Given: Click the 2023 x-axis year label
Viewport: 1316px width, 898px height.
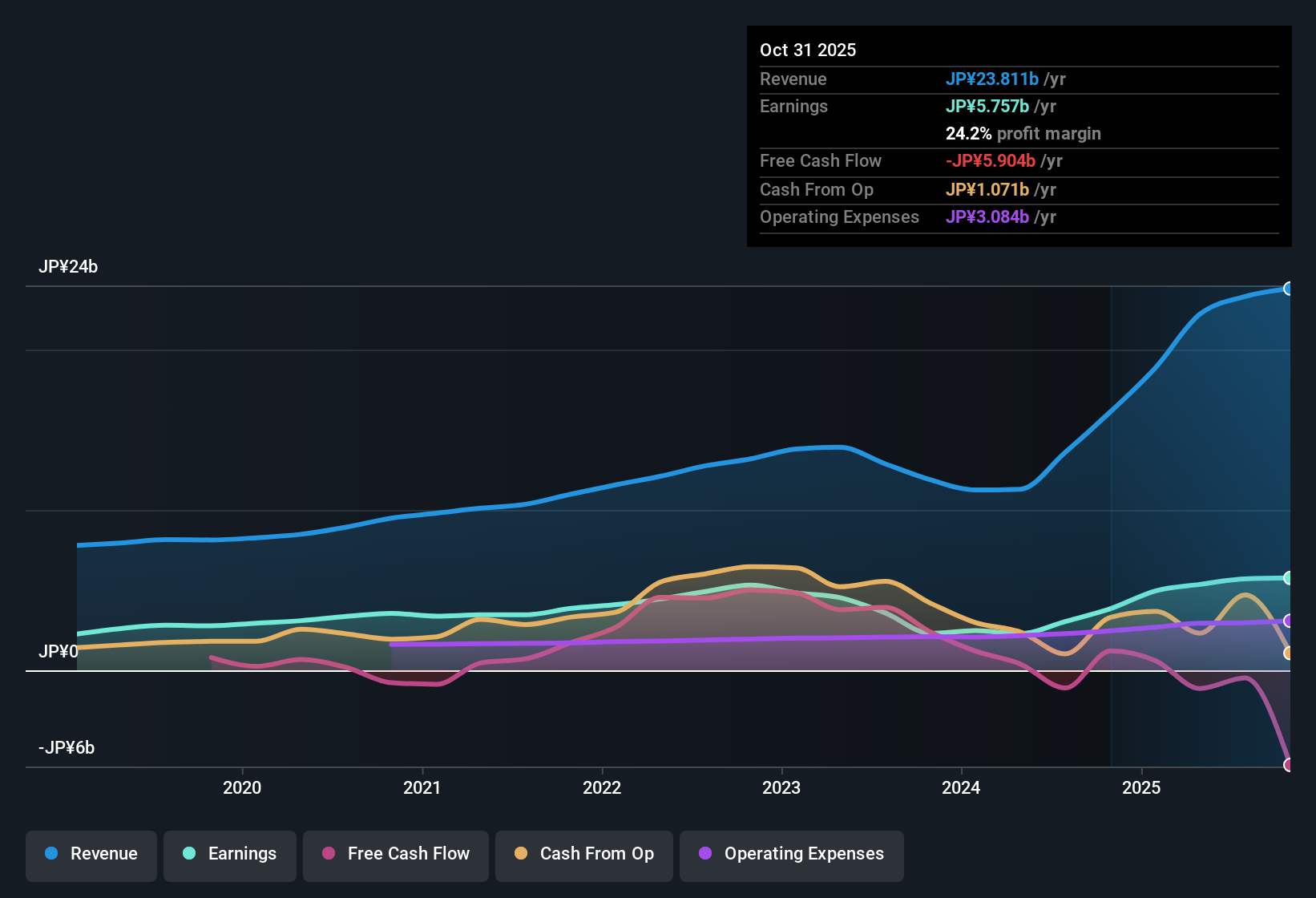Looking at the screenshot, I should (781, 788).
